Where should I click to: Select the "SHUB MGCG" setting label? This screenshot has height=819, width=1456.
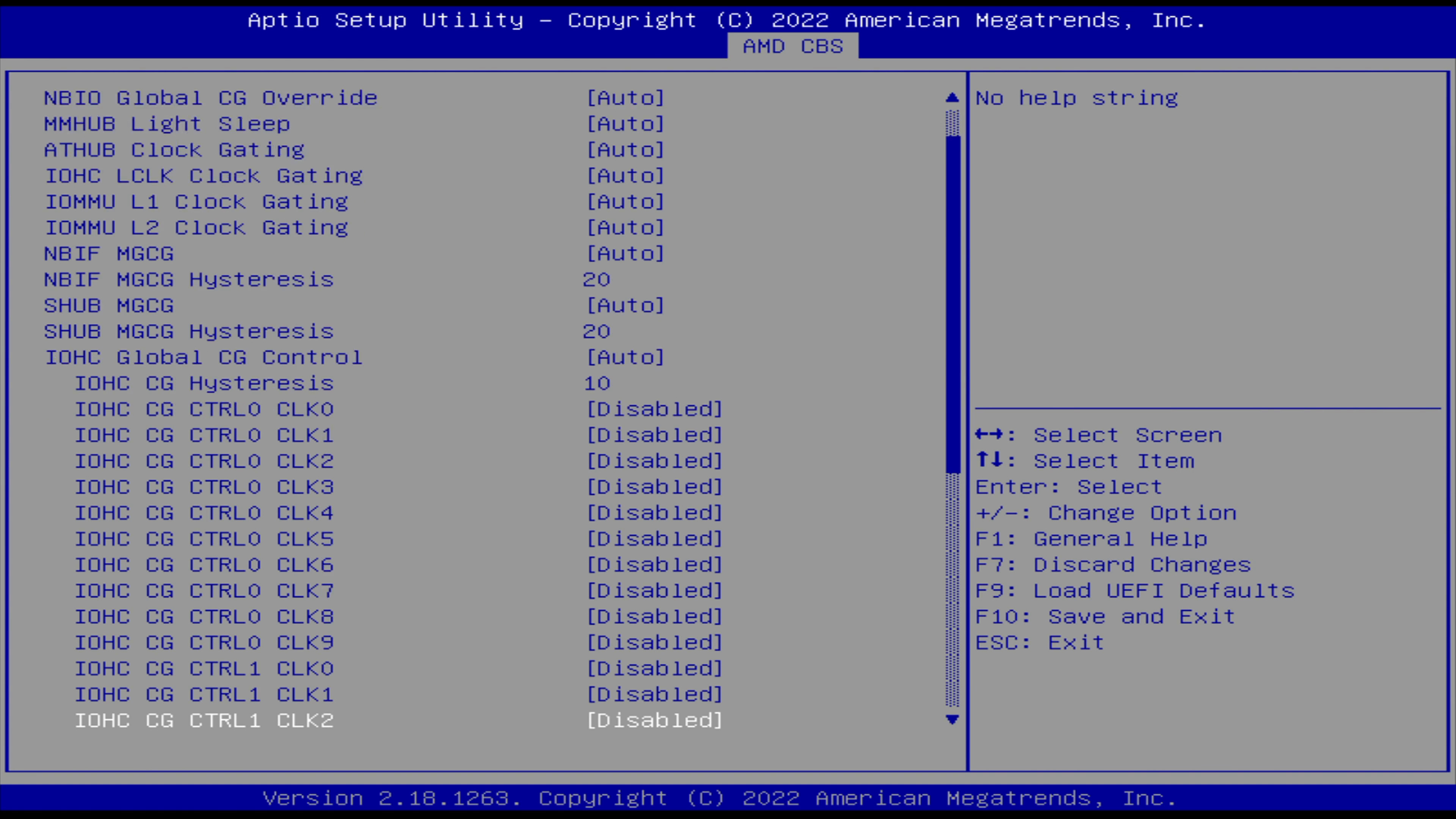pyautogui.click(x=109, y=306)
